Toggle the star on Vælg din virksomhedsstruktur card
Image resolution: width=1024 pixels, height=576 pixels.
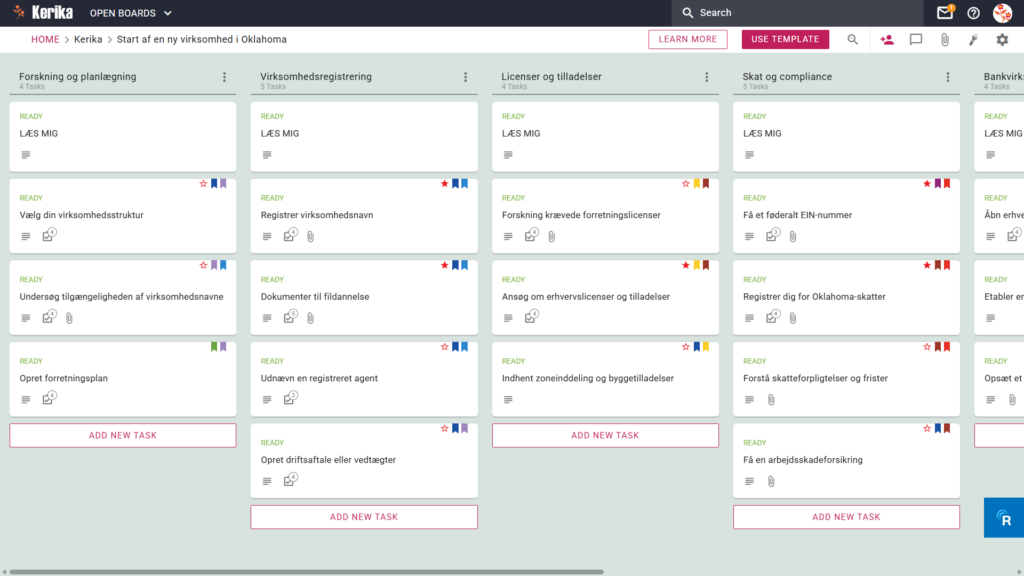coord(203,184)
